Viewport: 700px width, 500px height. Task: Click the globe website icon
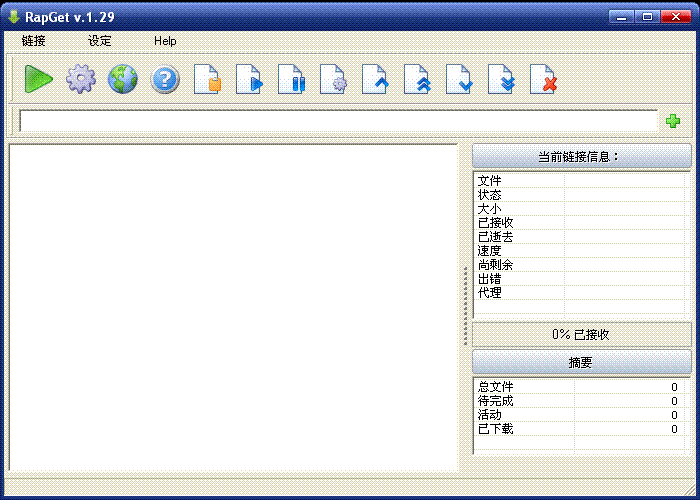tap(123, 79)
